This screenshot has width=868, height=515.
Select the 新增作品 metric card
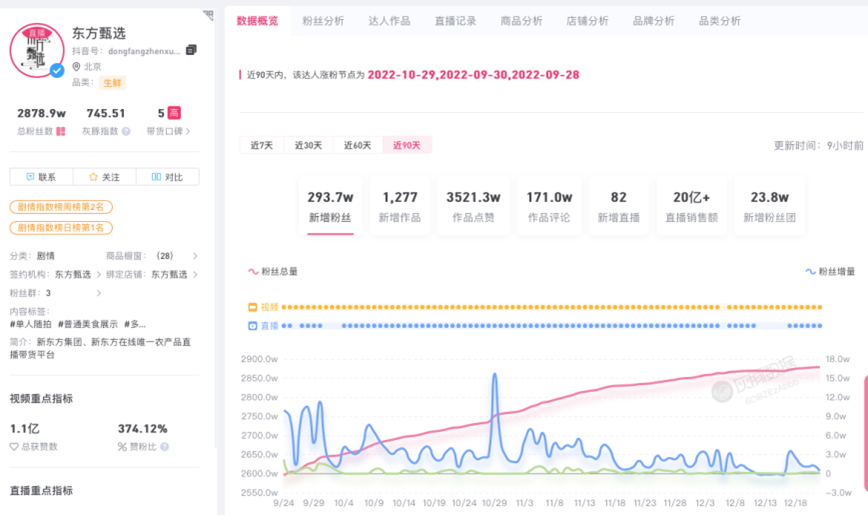pos(399,206)
